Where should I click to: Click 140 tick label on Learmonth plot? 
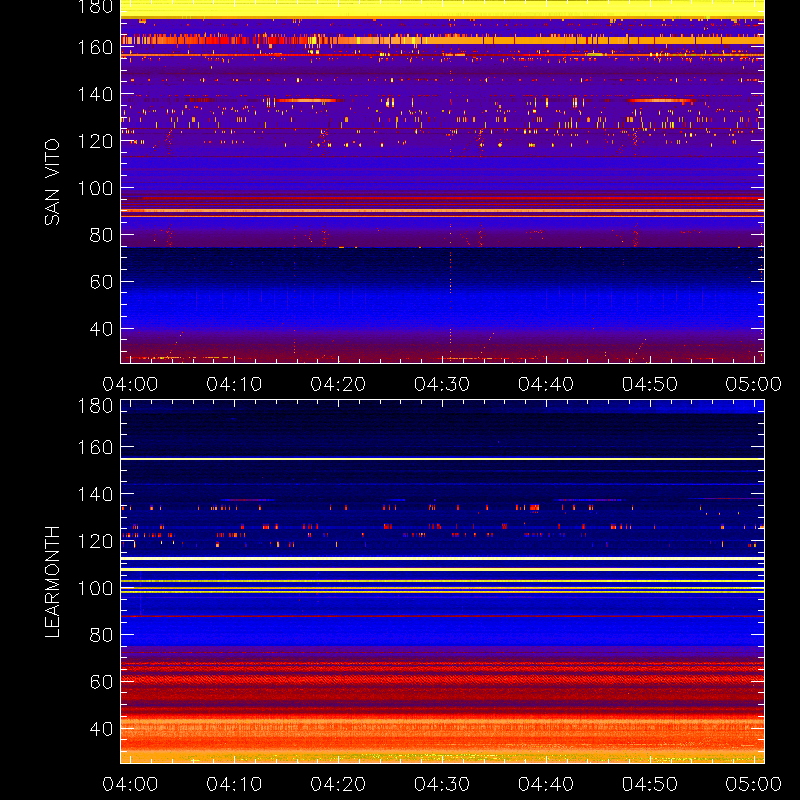click(x=95, y=494)
